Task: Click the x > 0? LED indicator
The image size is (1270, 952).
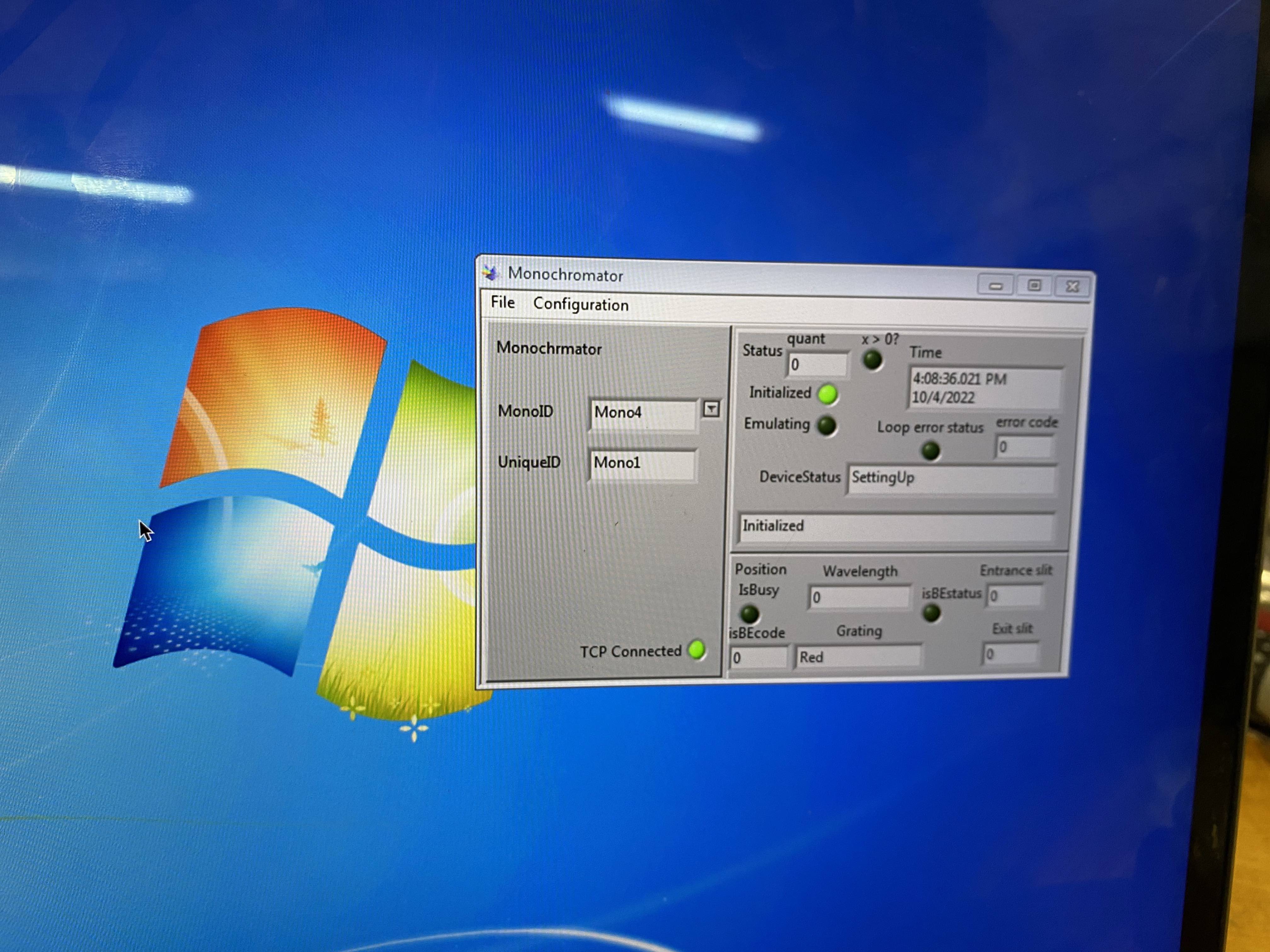Action: pos(872,360)
